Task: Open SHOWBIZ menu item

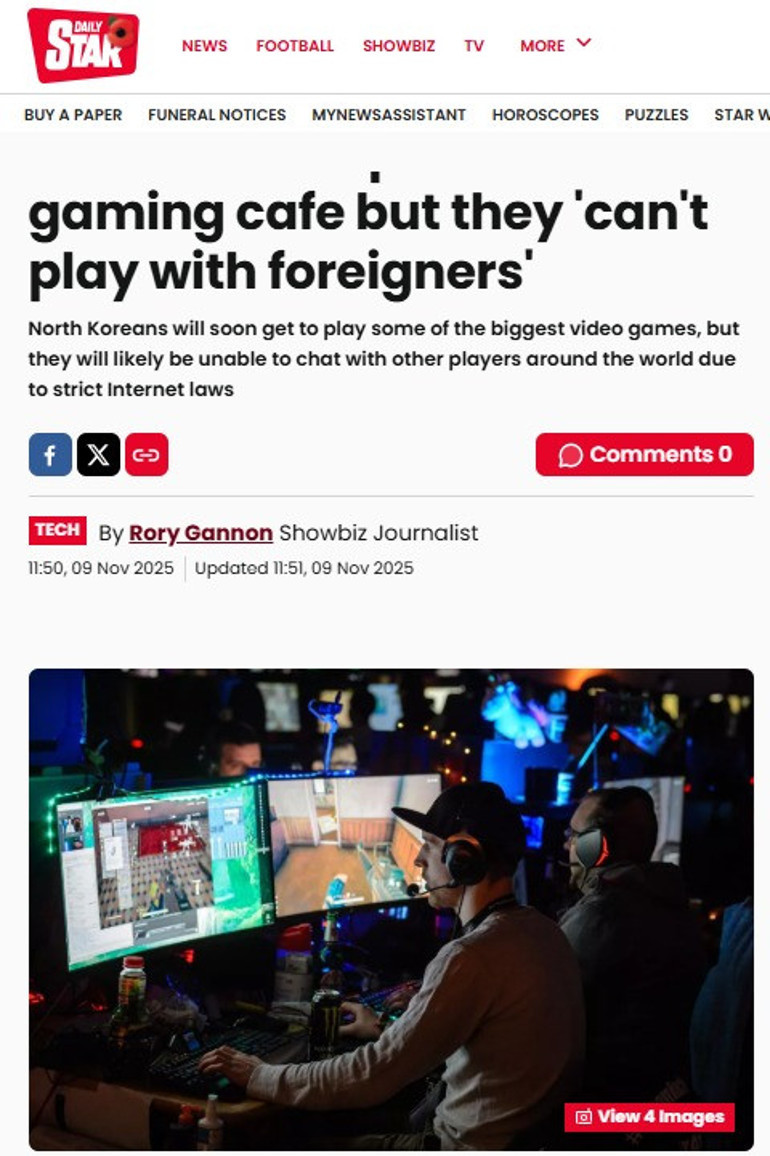Action: (399, 46)
